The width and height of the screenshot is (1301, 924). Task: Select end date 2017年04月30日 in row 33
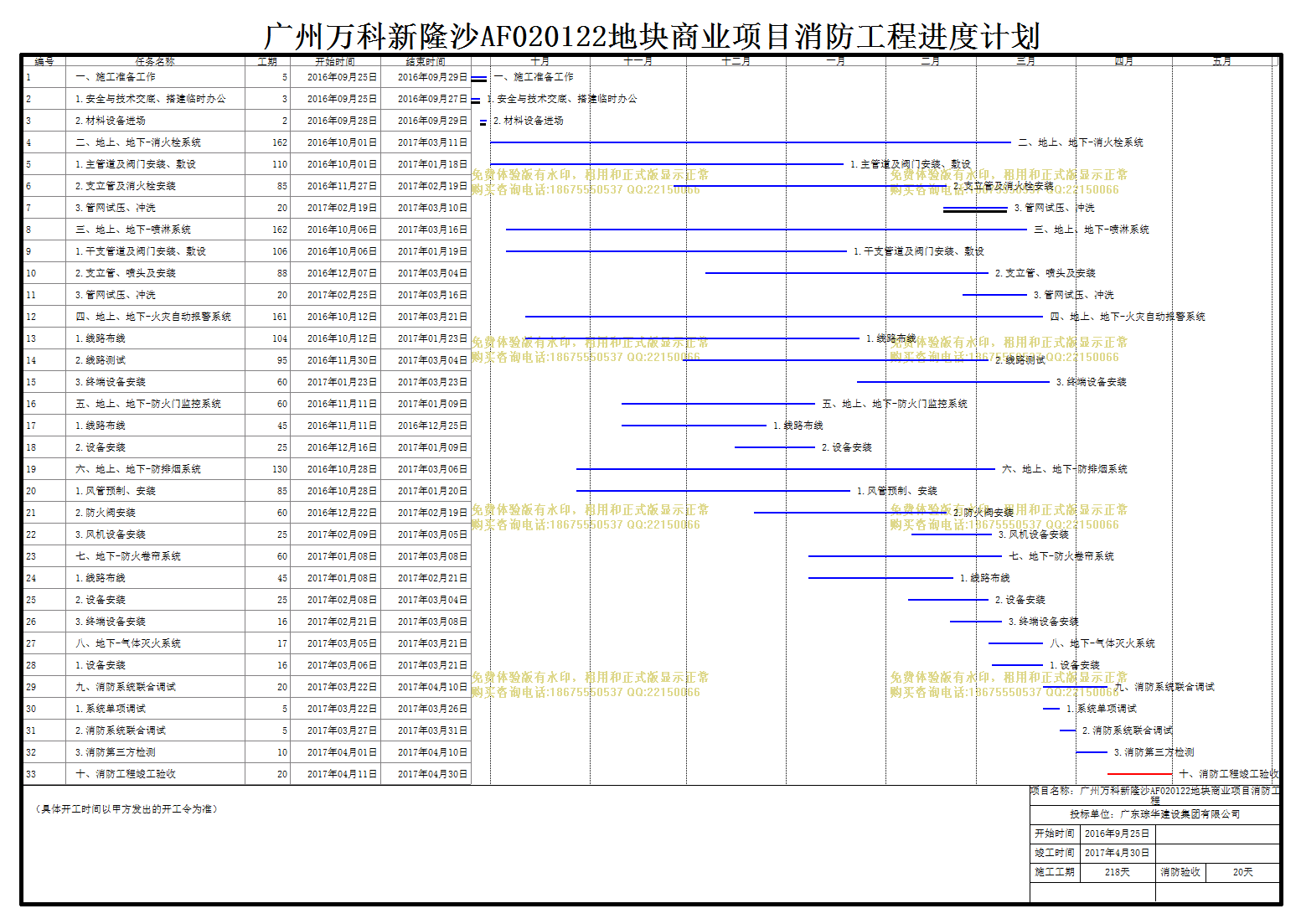coord(432,774)
